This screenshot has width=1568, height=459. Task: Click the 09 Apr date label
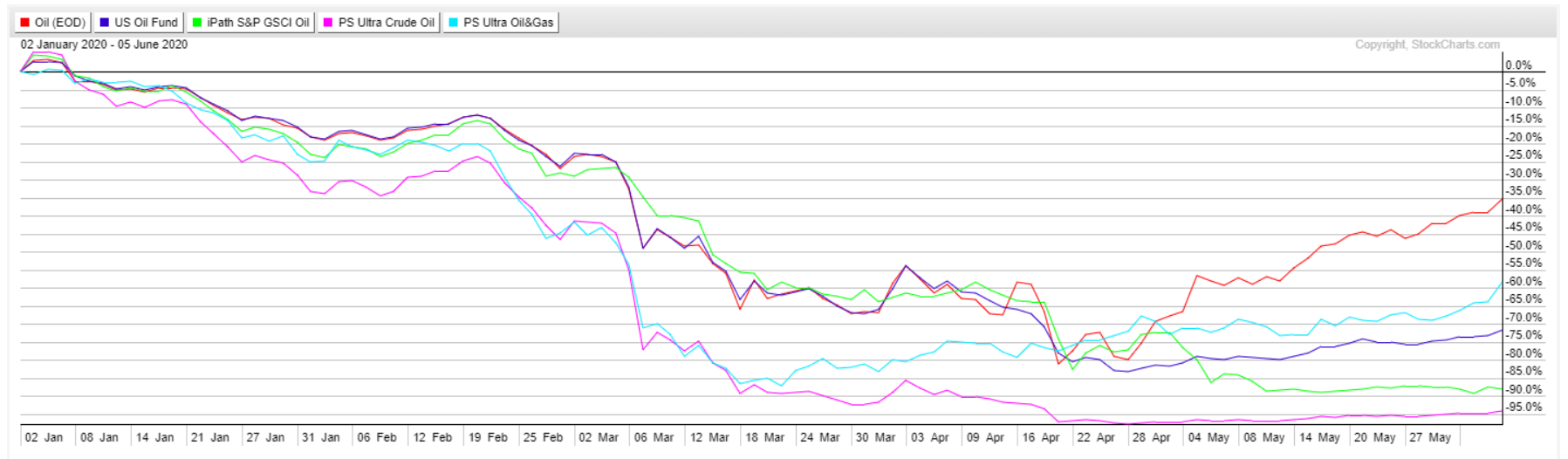pyautogui.click(x=986, y=437)
